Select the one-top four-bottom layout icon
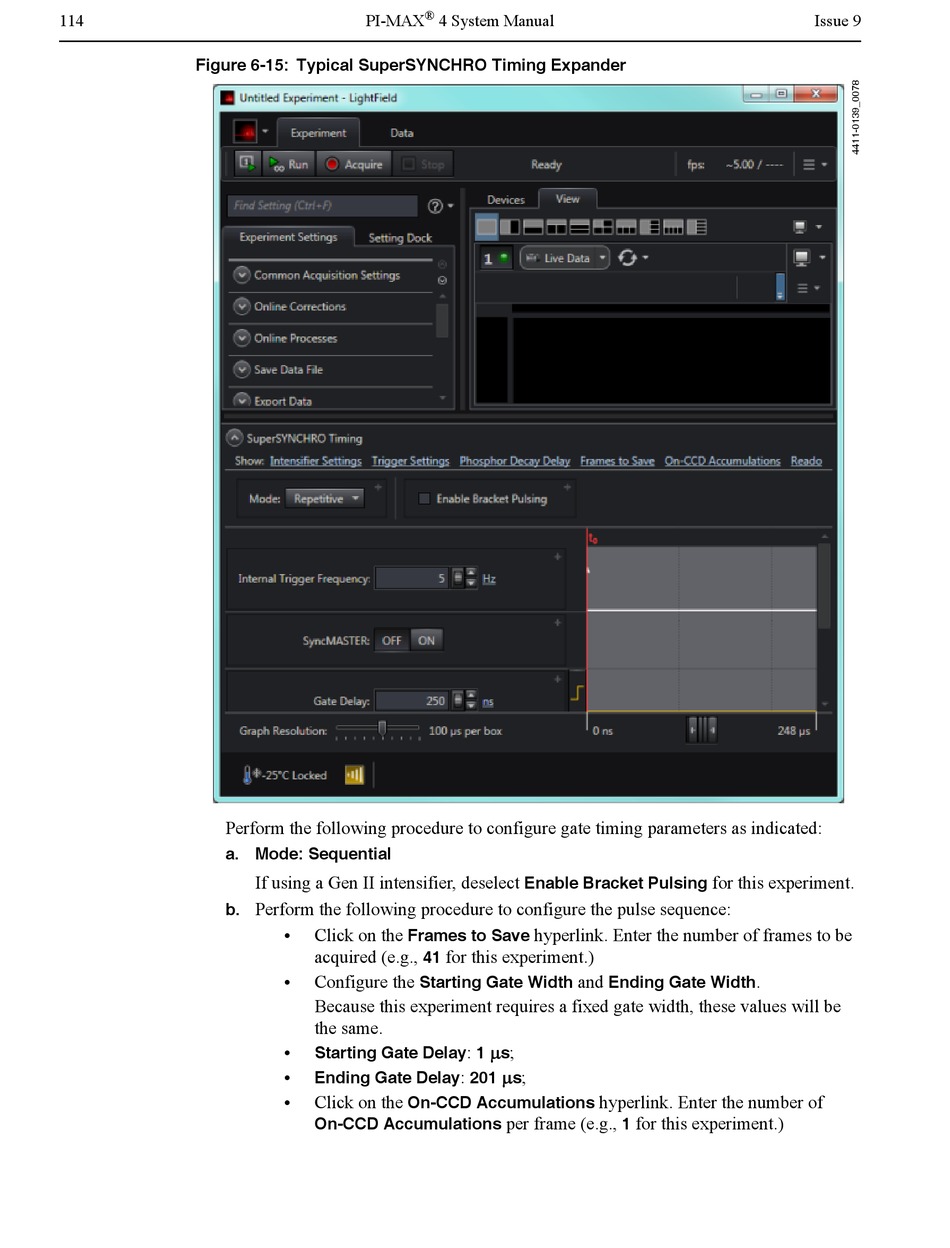Image resolution: width=950 pixels, height=1248 pixels. tap(673, 227)
